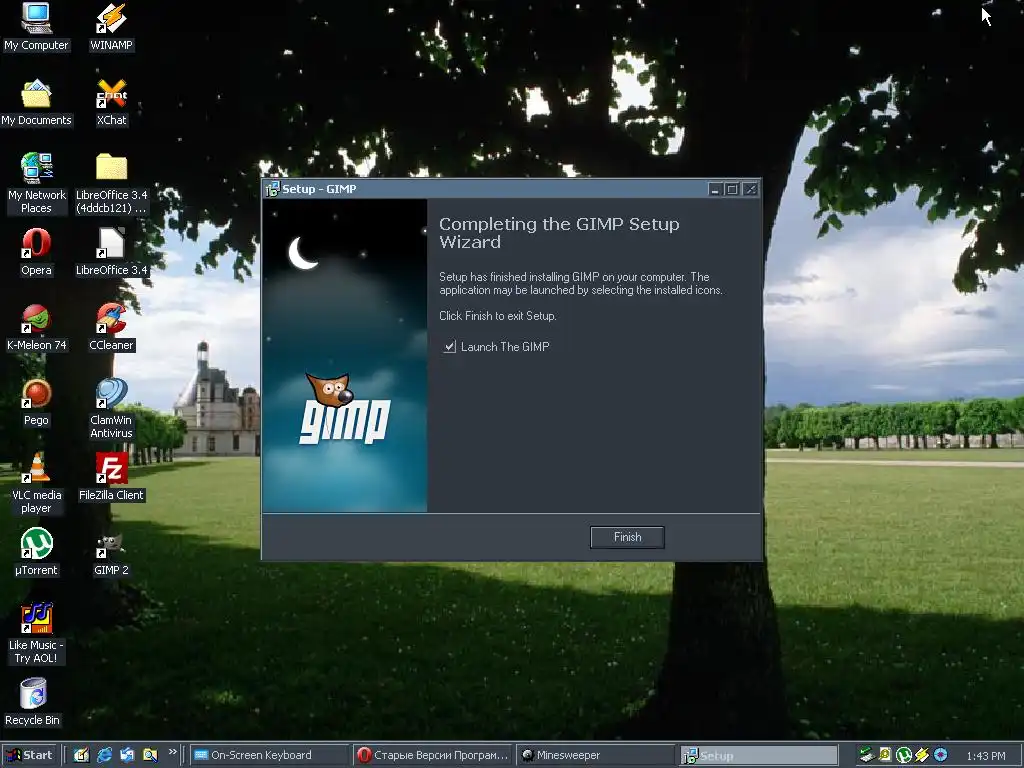
Task: Select the µTorrent desktop shortcut
Action: (36, 552)
